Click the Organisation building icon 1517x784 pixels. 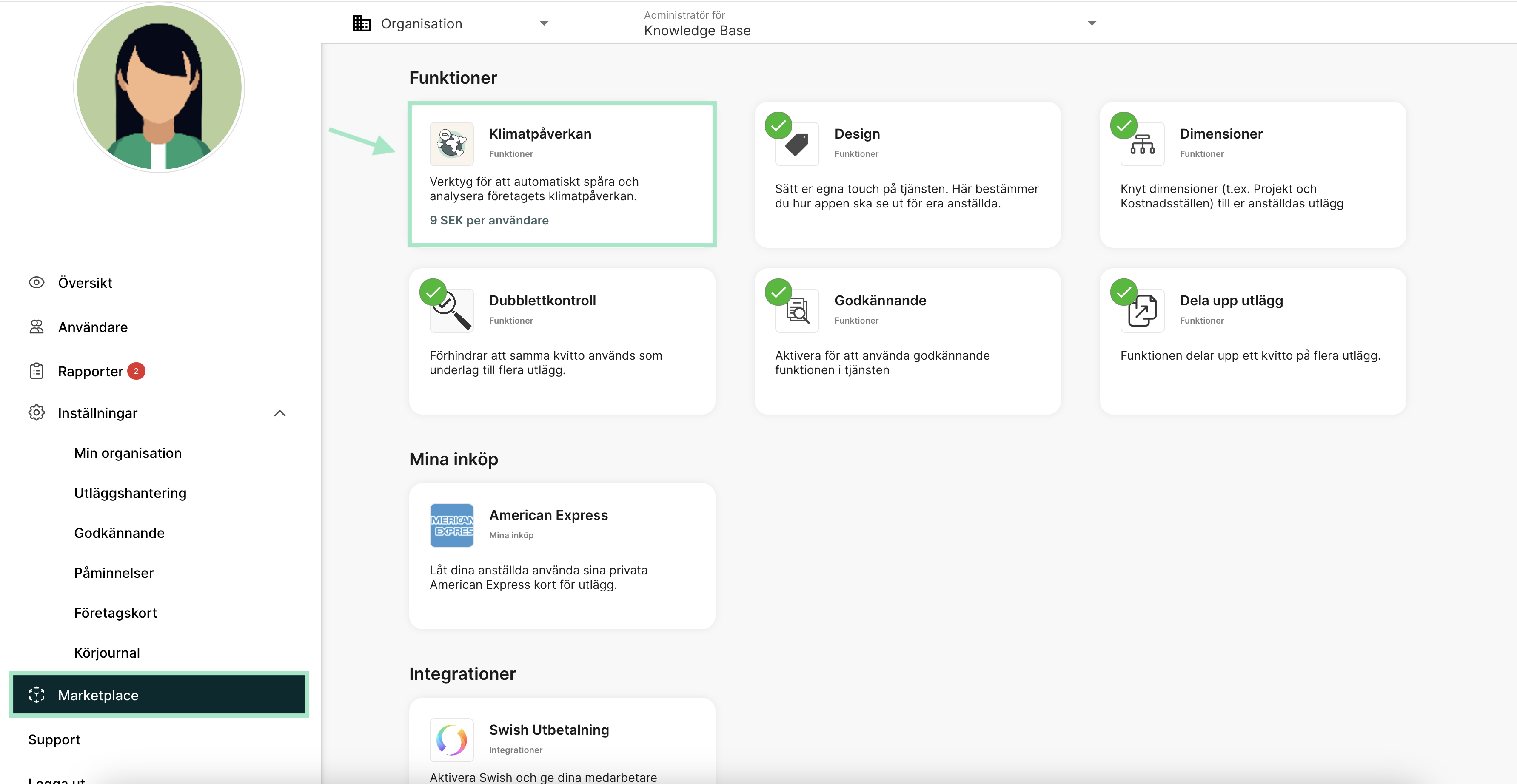pos(362,23)
